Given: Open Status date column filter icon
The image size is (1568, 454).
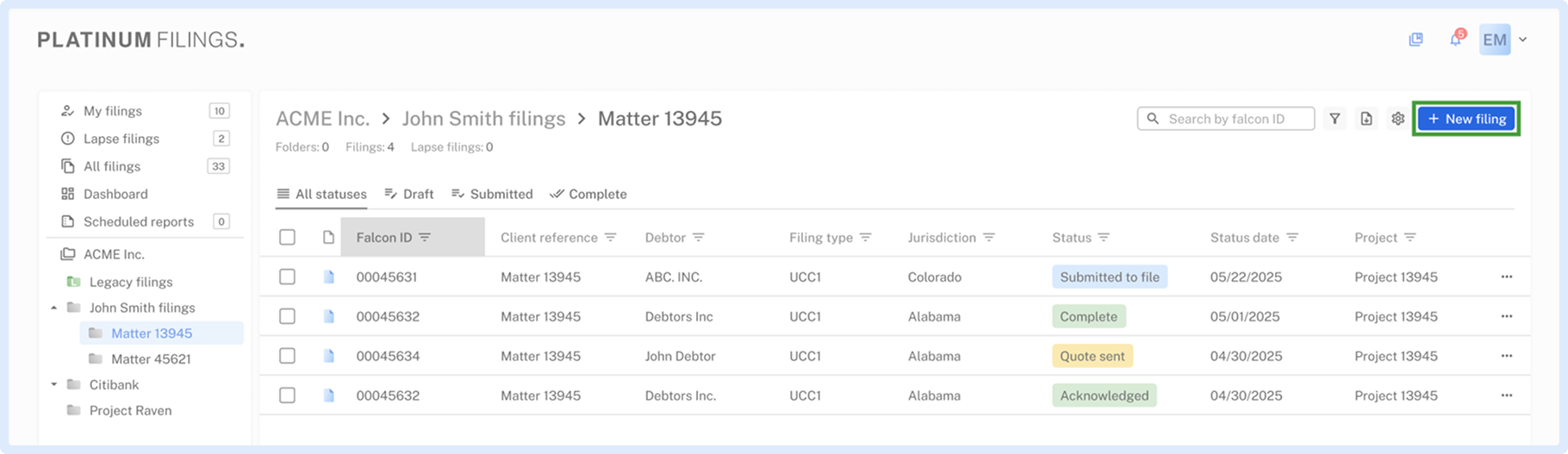Looking at the screenshot, I should pos(1292,238).
